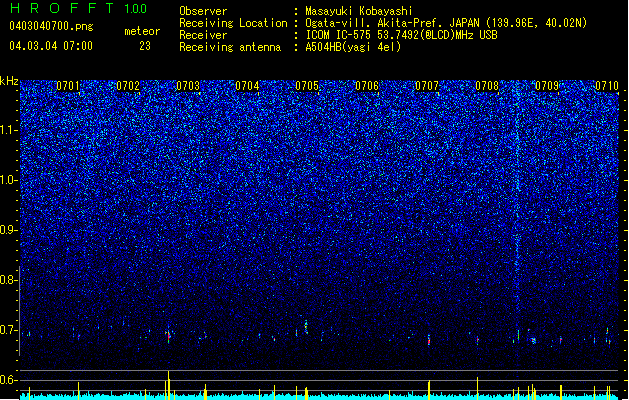
Task: Click the Receiving antenna label
Action: click(230, 47)
